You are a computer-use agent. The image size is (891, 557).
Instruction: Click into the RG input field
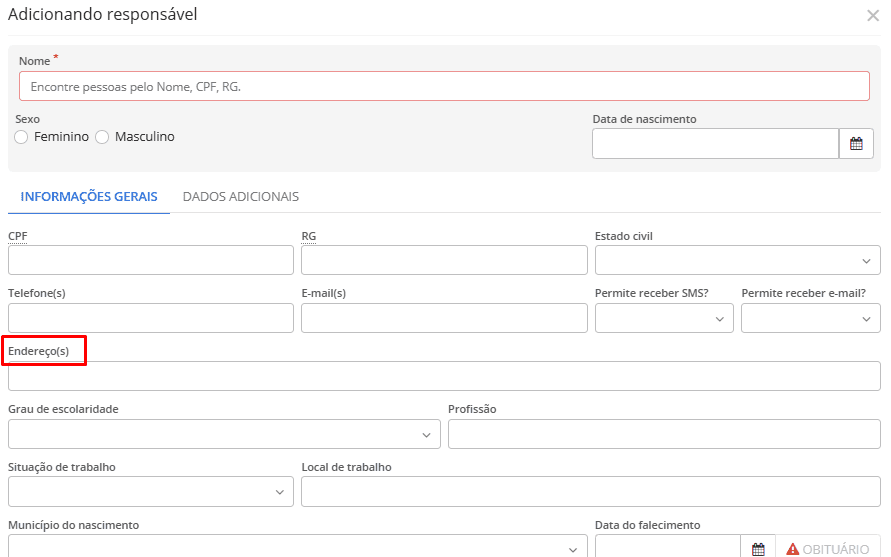pos(444,260)
